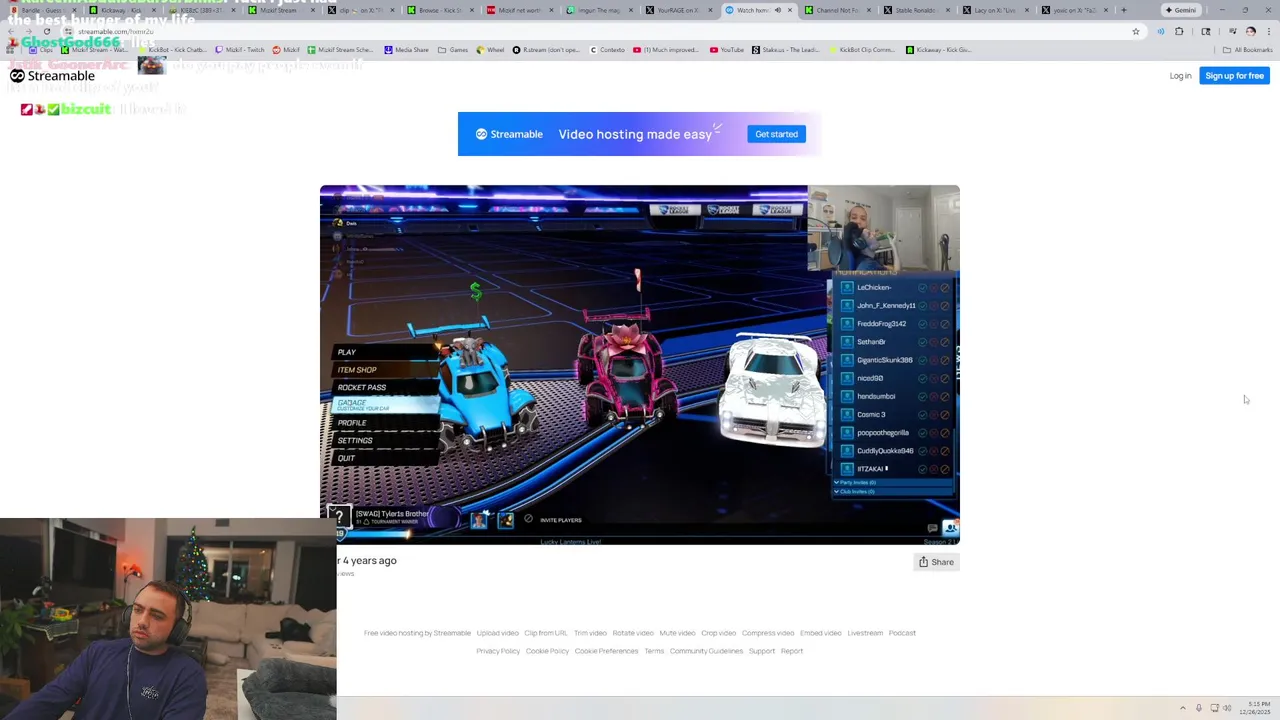Open the Terms footer link
This screenshot has width=1280, height=720.
(654, 651)
